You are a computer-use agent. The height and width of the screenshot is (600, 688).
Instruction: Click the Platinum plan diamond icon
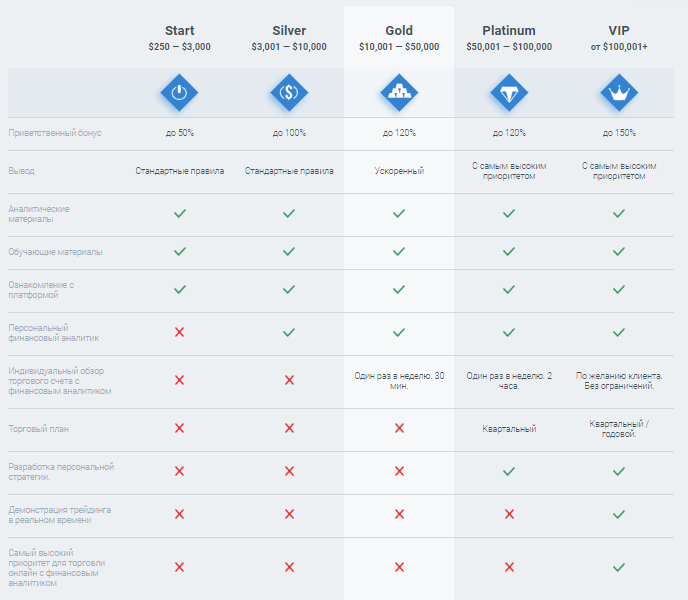509,93
